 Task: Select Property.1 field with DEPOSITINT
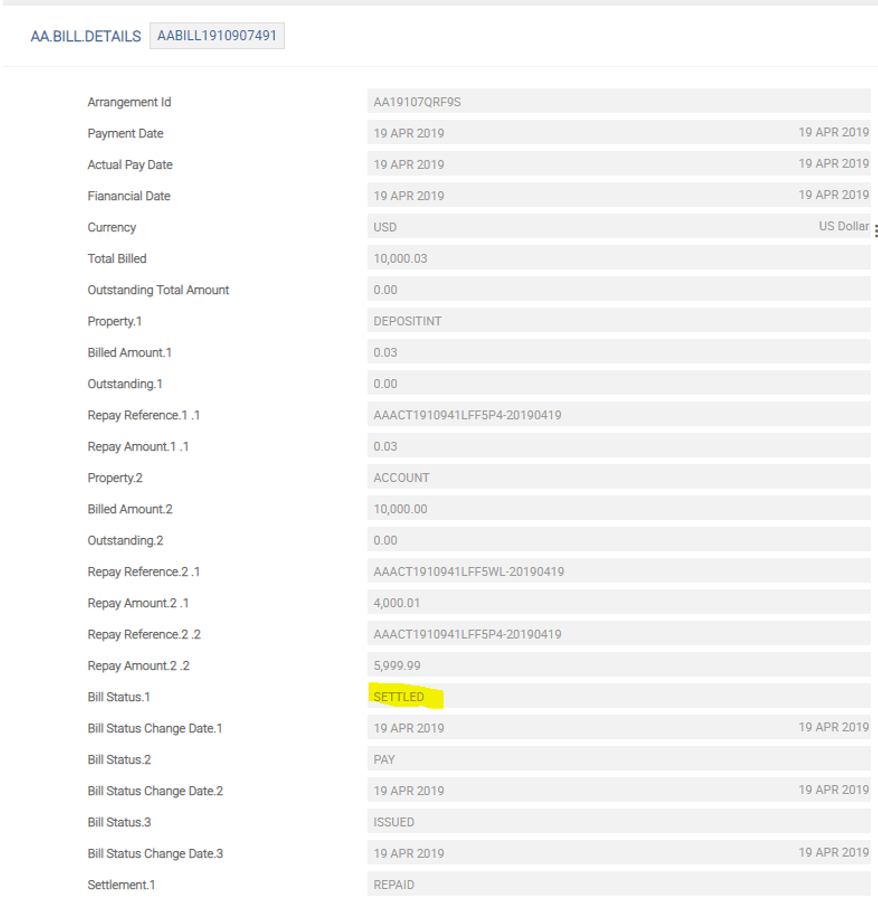pyautogui.click(x=618, y=321)
